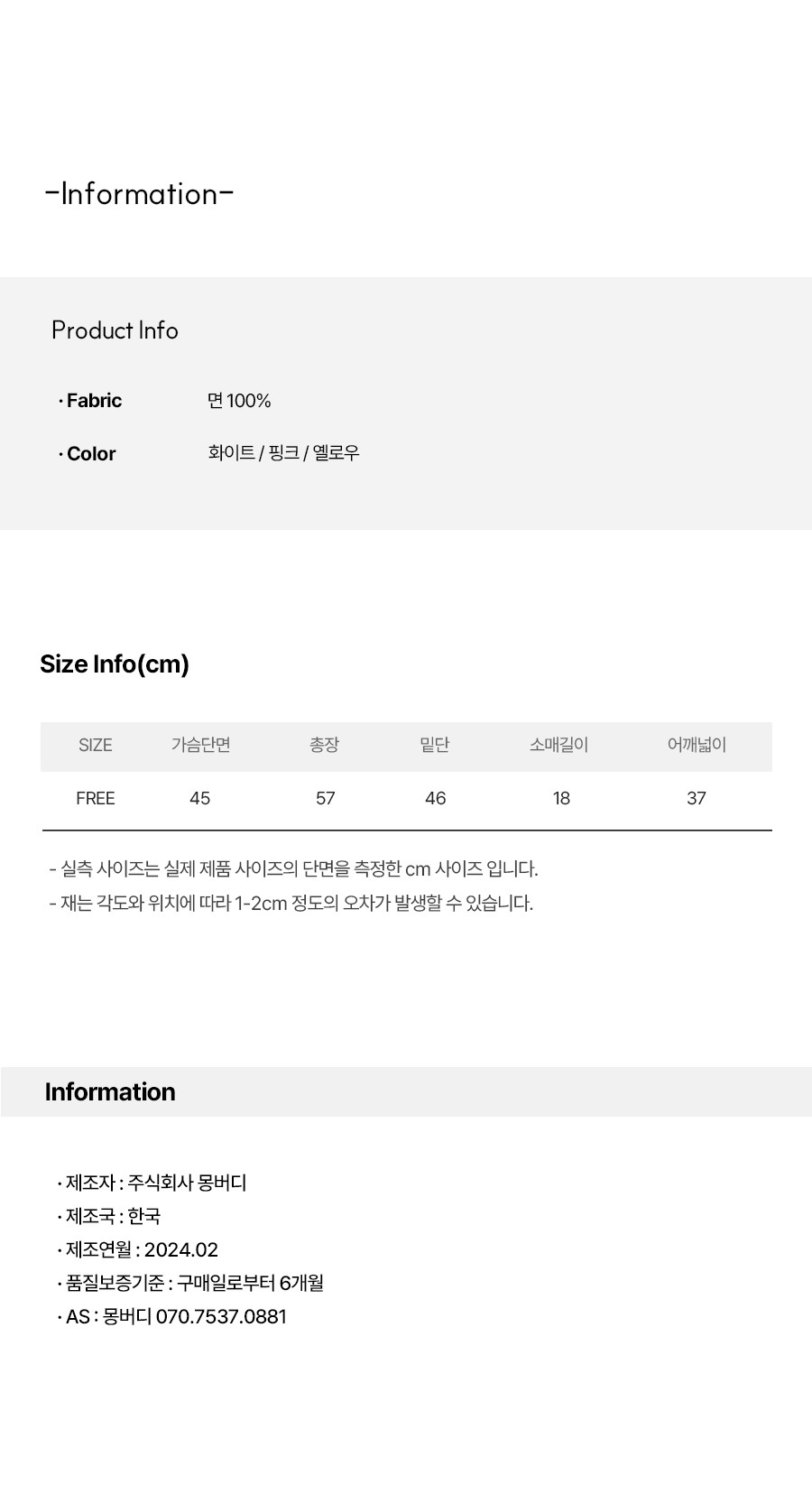
Task: Click the 제조연월 2024.02 line
Action: coord(137,1250)
